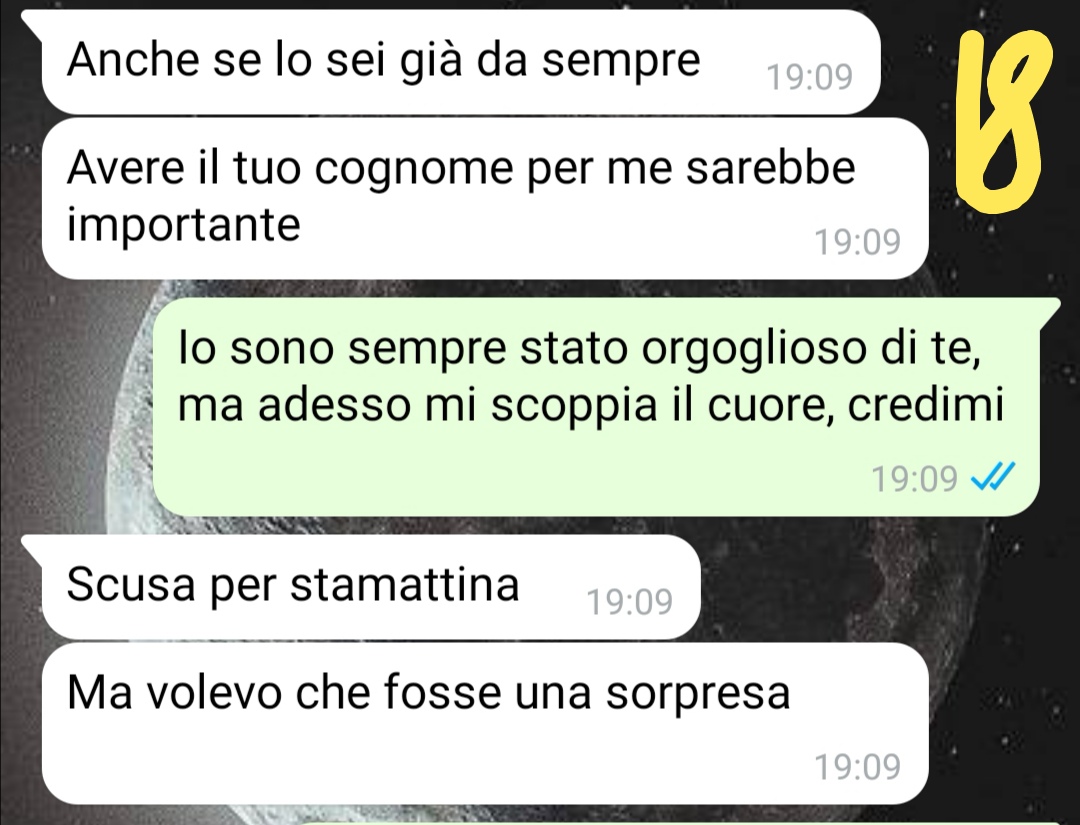Select the "Scusa per stamattina" message
Image resolution: width=1080 pixels, height=825 pixels.
[x=371, y=587]
